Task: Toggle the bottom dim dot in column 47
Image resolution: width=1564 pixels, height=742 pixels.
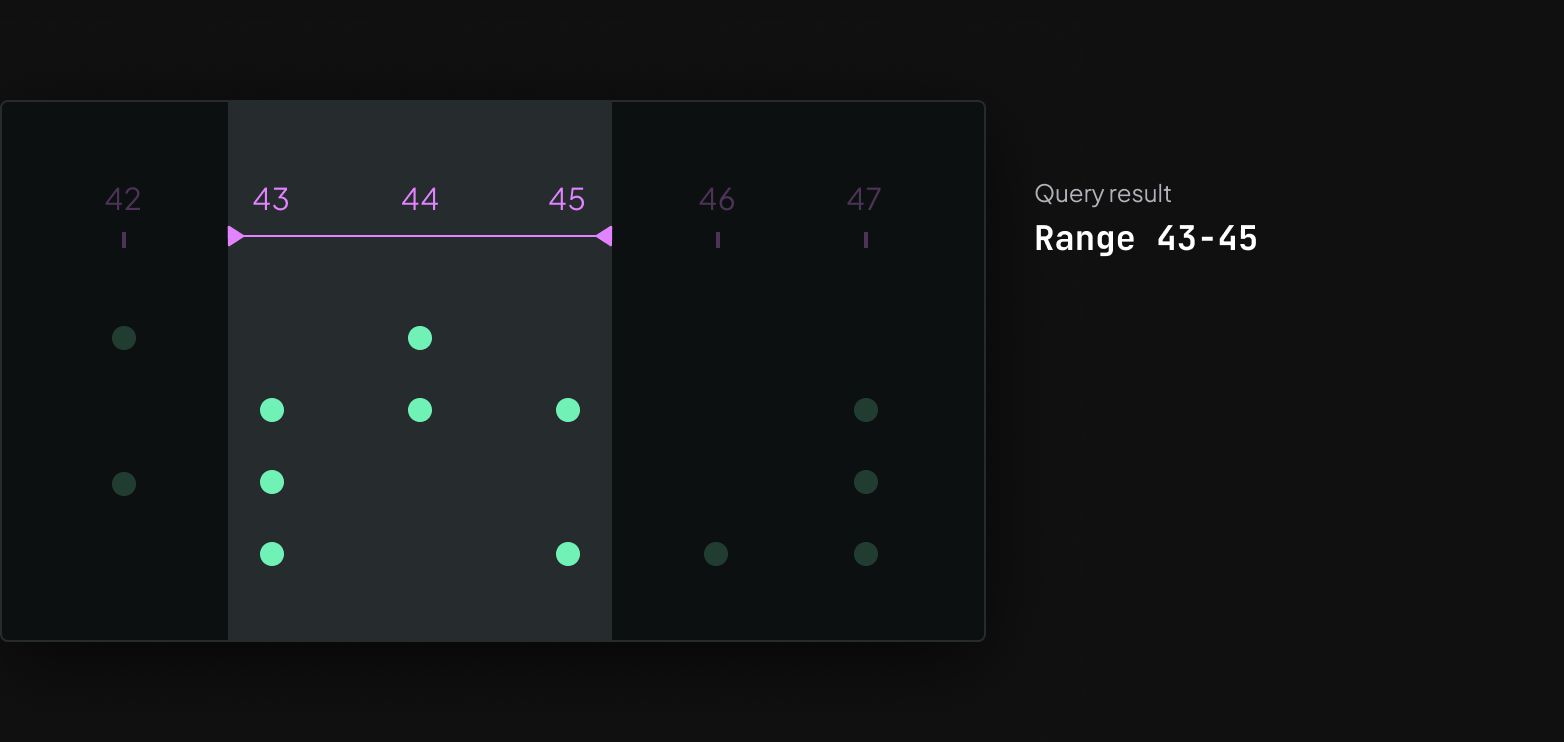Action: [x=865, y=553]
